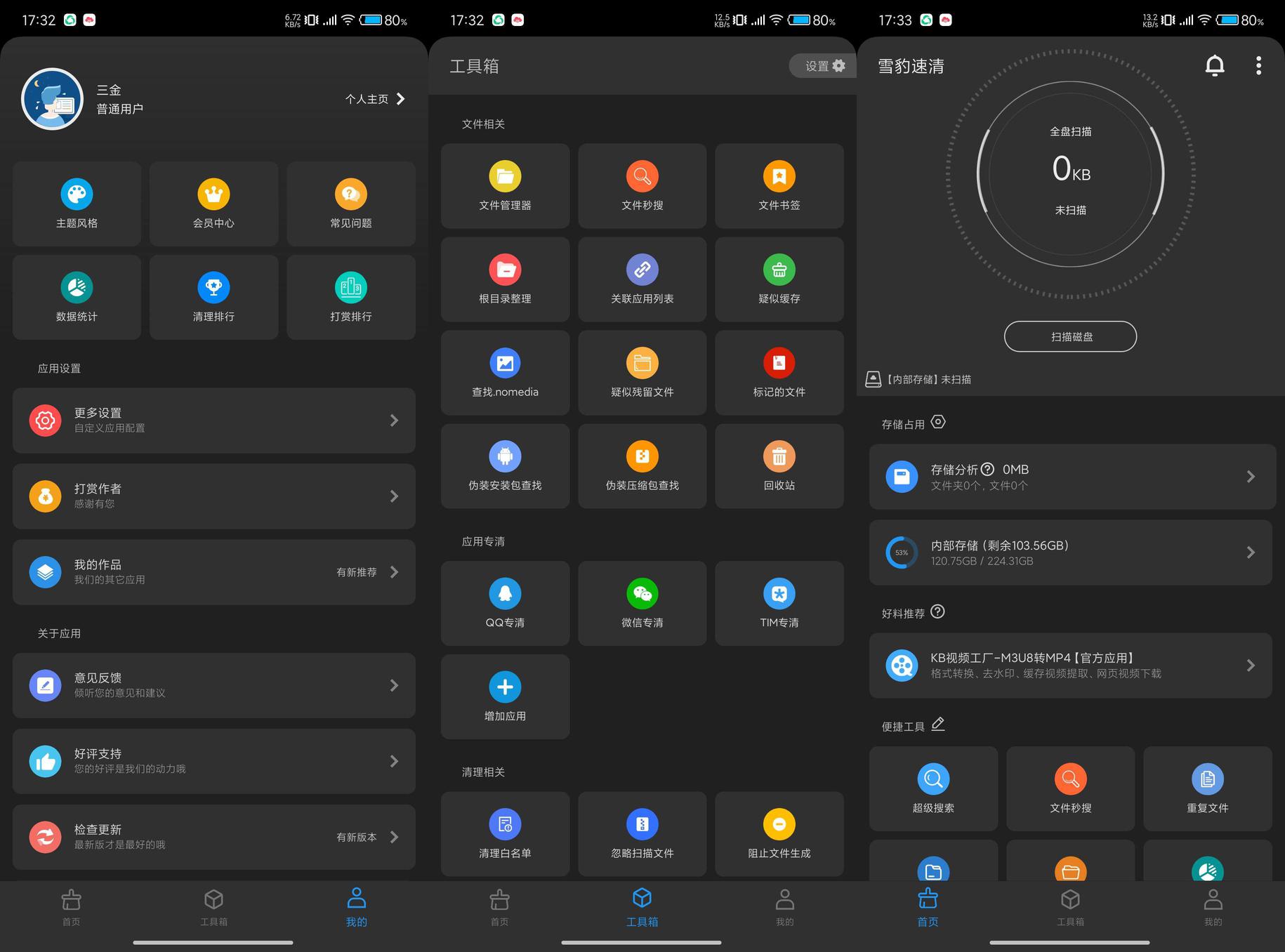Open 微信专清 WeChat cleaner

[x=642, y=603]
